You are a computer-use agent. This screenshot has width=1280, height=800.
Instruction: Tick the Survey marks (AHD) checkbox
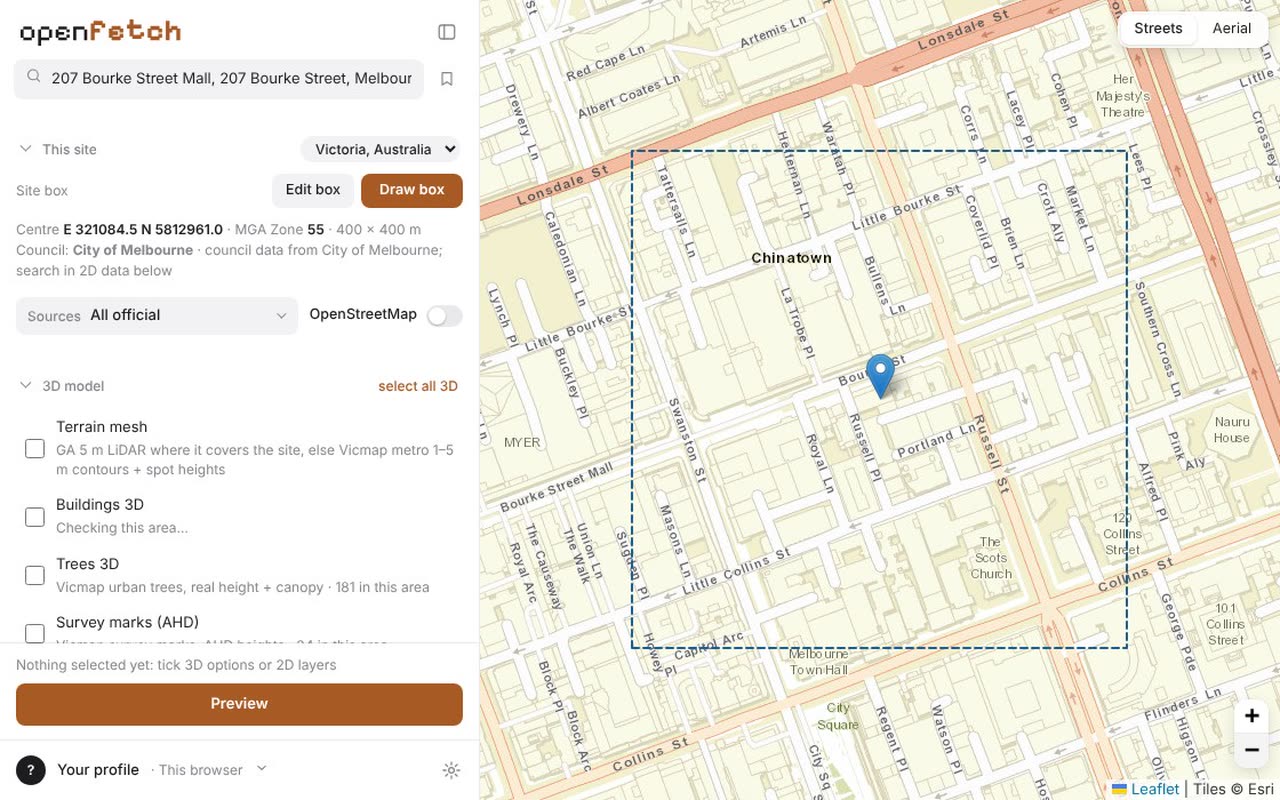pos(35,633)
